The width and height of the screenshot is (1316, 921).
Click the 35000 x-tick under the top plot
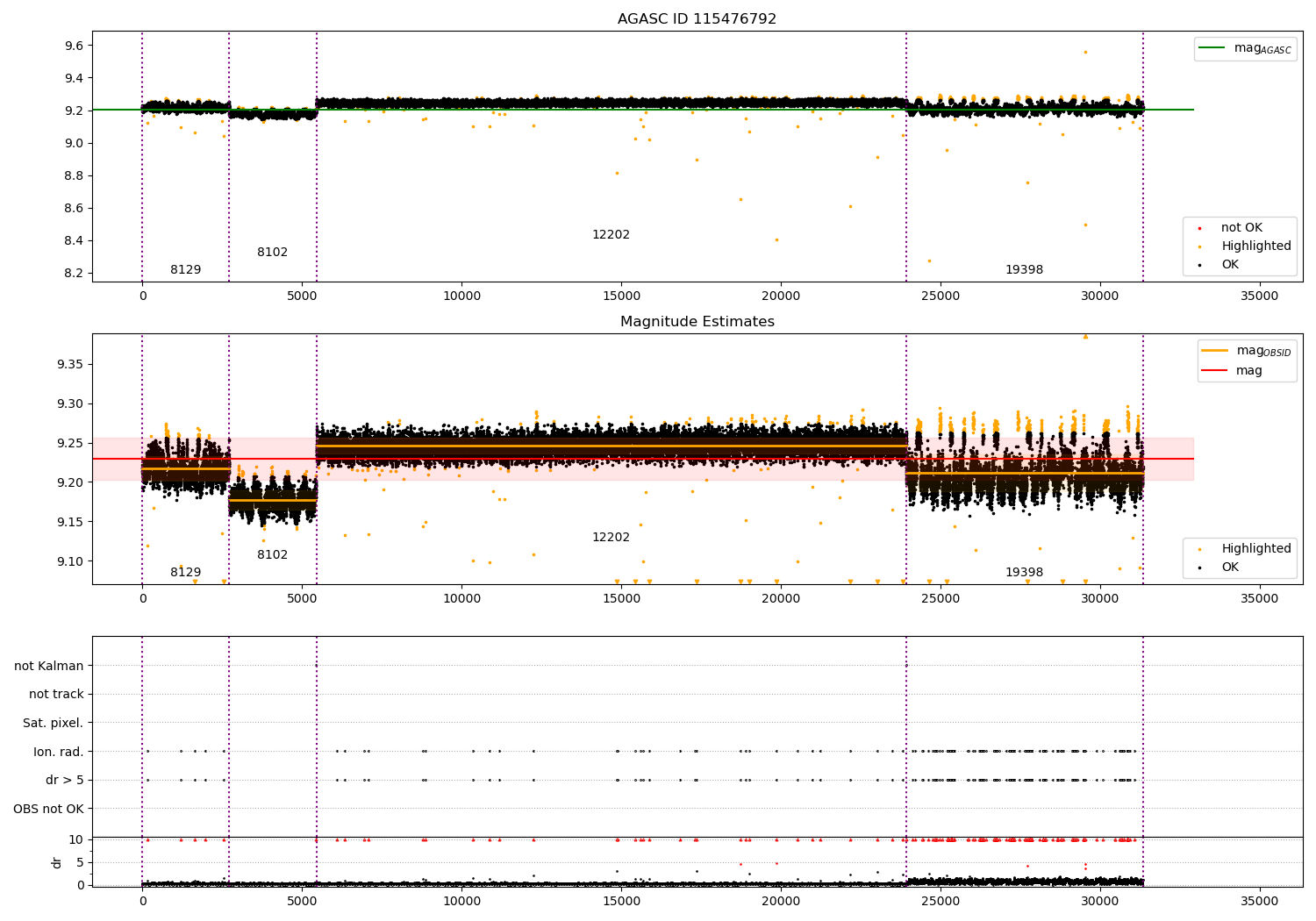[x=1260, y=296]
